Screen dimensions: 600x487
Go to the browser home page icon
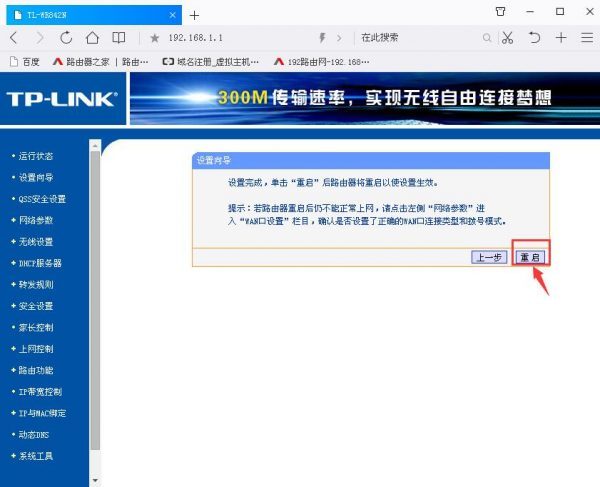tap(92, 38)
